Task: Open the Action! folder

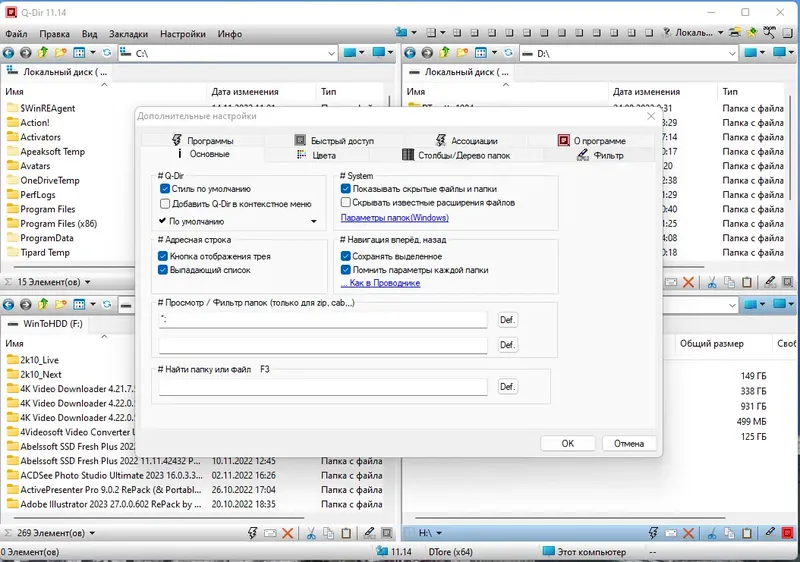Action: tap(35, 122)
